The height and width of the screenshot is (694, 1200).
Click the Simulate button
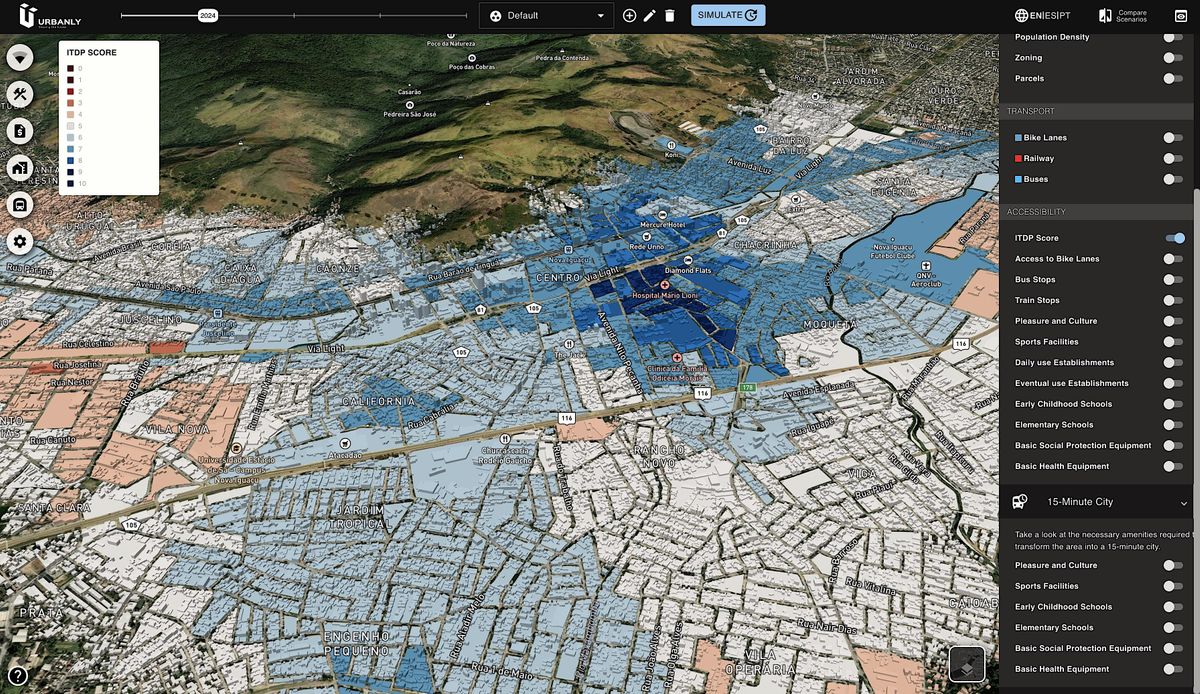pyautogui.click(x=727, y=15)
